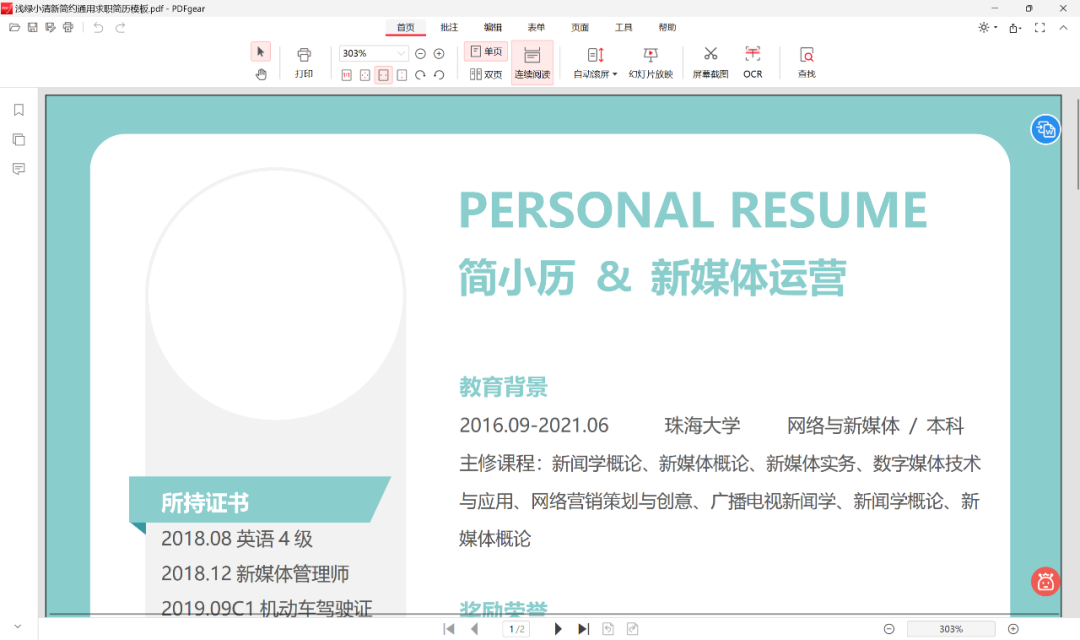Select the 首页 home tab
The height and width of the screenshot is (640, 1080).
click(x=406, y=28)
